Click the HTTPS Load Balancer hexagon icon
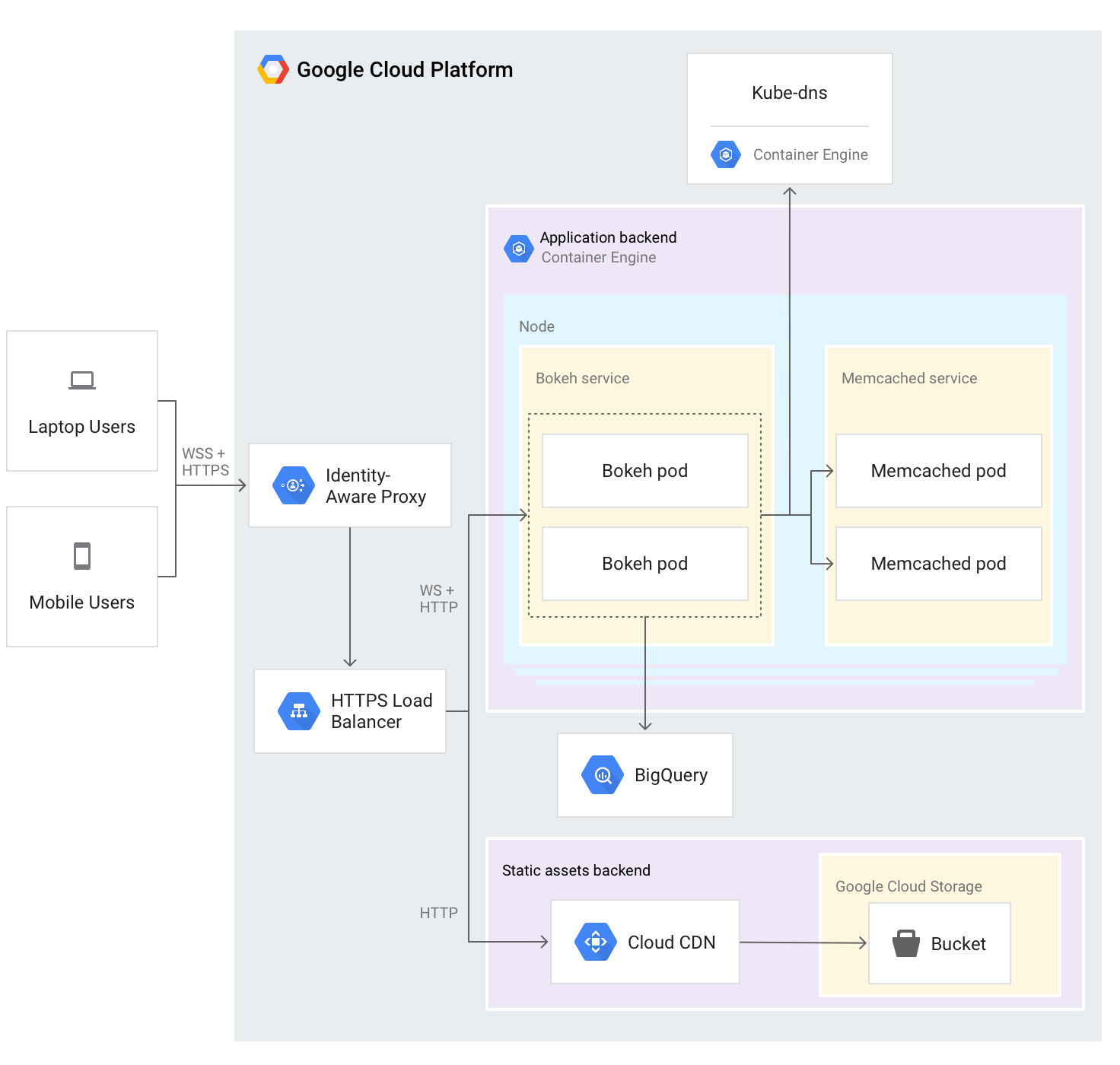 point(298,711)
